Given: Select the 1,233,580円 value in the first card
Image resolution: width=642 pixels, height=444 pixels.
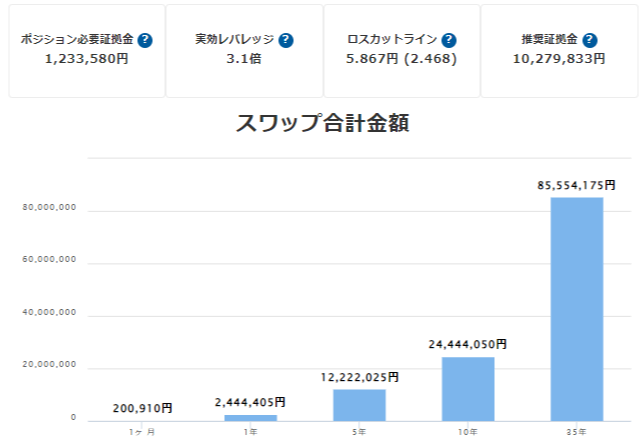Looking at the screenshot, I should point(86,59).
